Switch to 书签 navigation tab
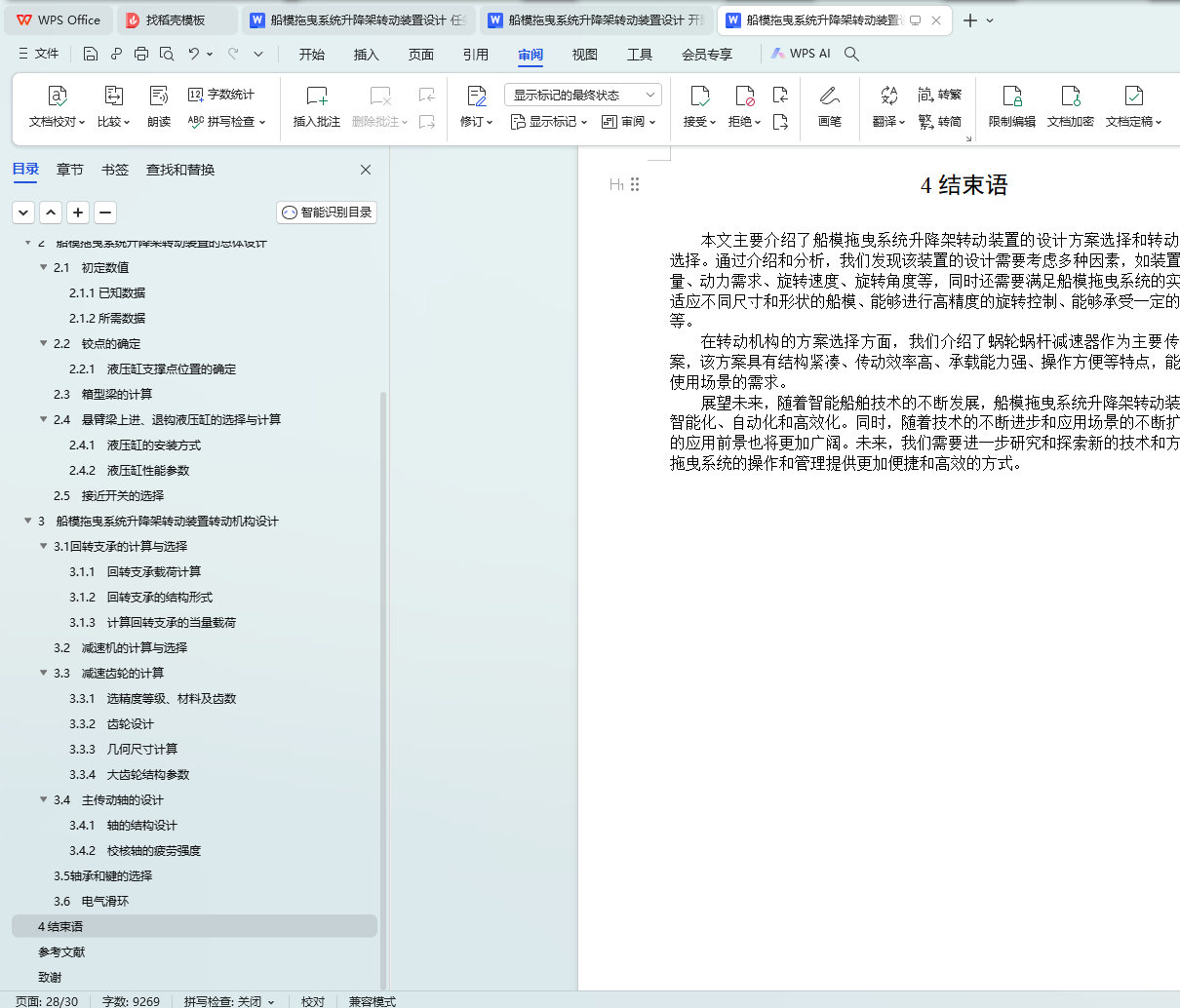1180x1008 pixels. pos(115,170)
